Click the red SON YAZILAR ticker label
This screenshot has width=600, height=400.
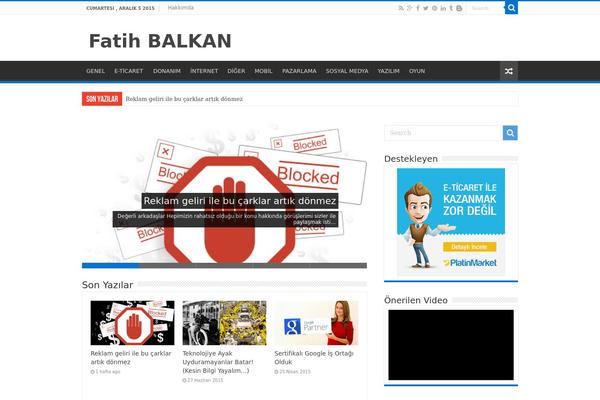click(102, 99)
